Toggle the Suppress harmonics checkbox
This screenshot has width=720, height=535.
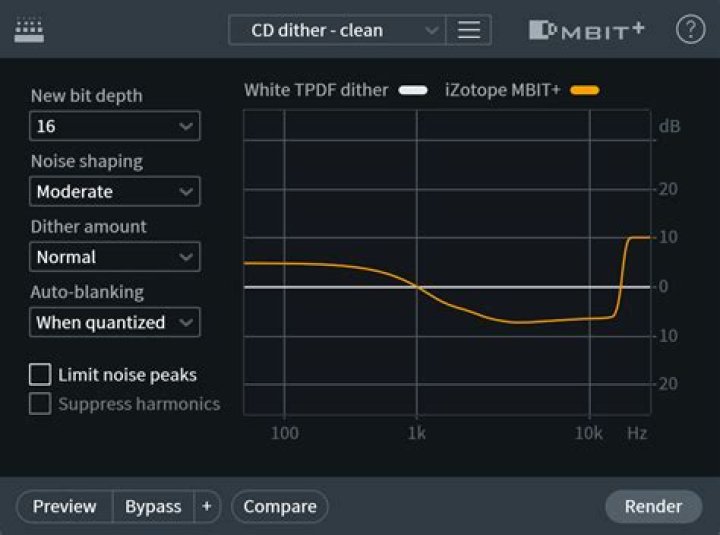40,404
